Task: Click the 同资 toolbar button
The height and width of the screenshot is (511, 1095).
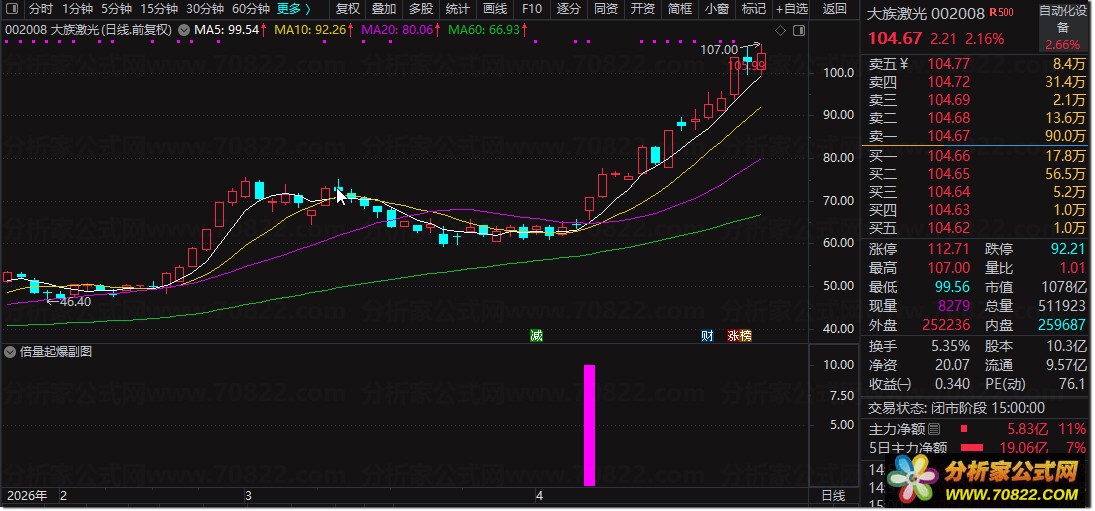Action: [x=605, y=9]
